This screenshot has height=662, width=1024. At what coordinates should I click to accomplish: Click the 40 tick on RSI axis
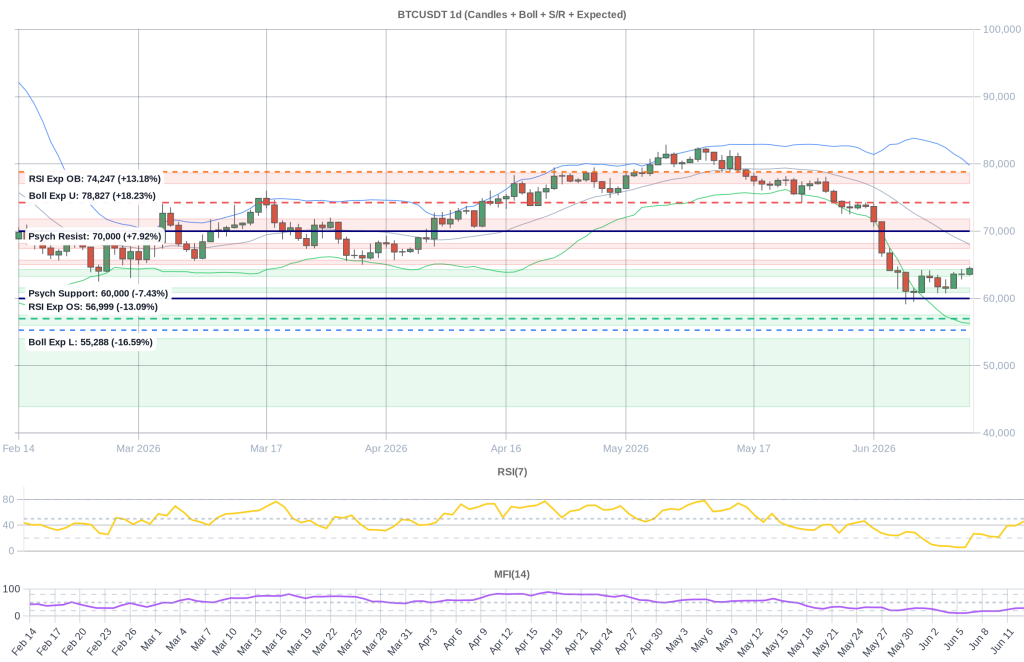point(8,525)
